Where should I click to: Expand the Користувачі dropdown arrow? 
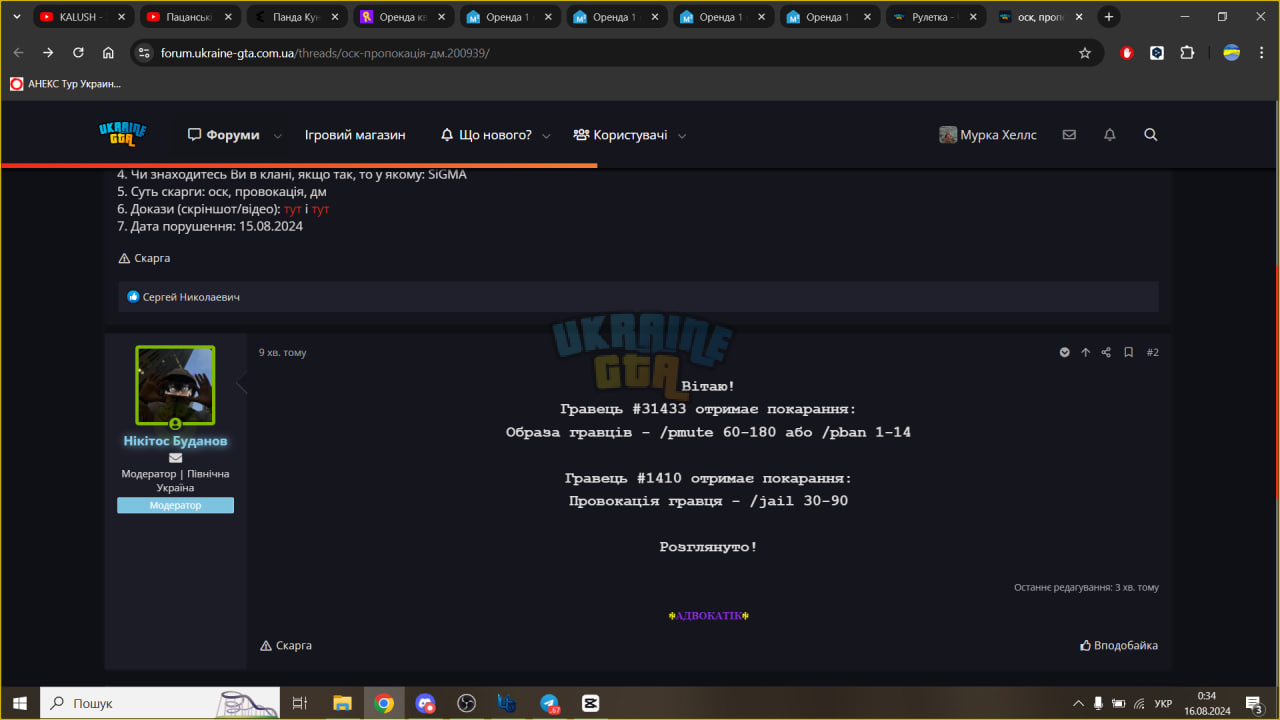coord(682,136)
